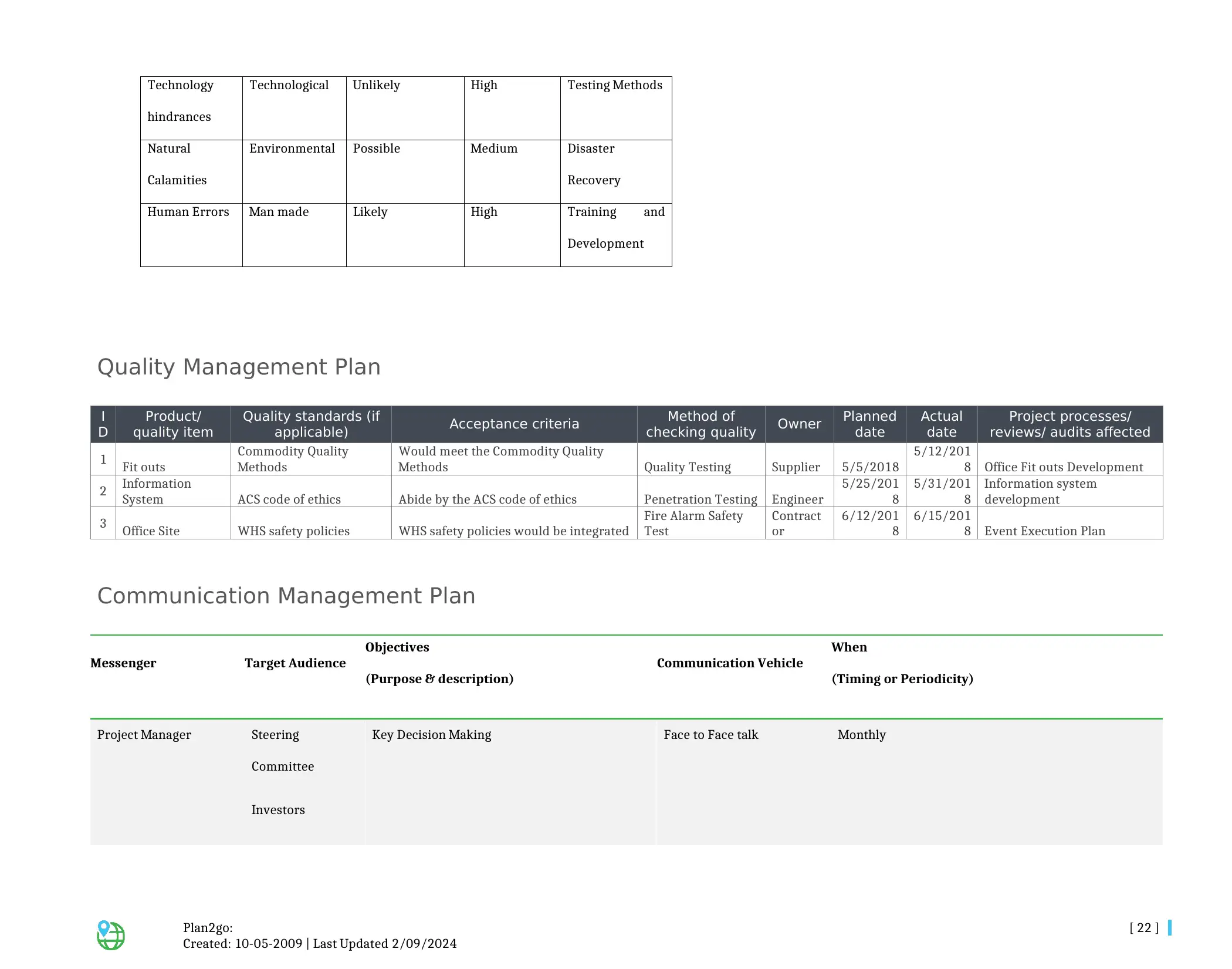Click 'Office Fit outs Development' cell

(1070, 459)
